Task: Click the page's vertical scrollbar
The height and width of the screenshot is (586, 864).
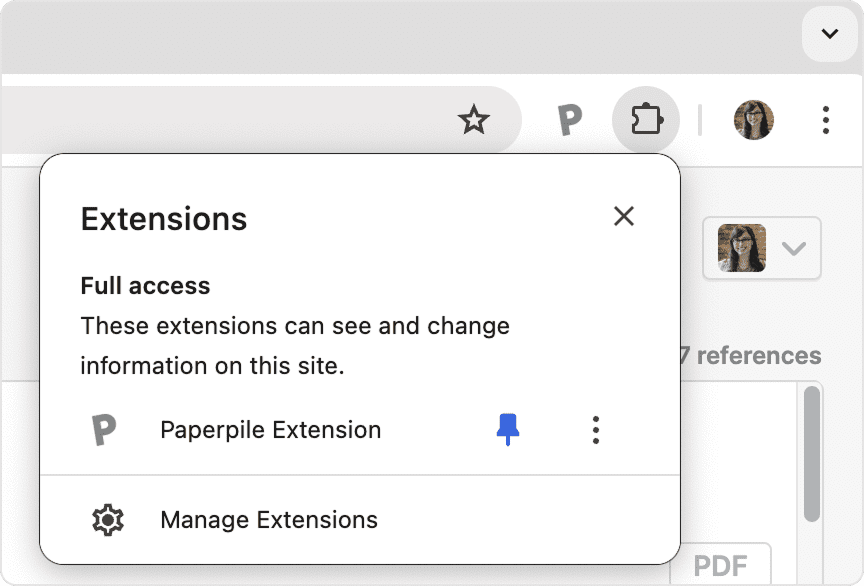Action: pyautogui.click(x=811, y=453)
